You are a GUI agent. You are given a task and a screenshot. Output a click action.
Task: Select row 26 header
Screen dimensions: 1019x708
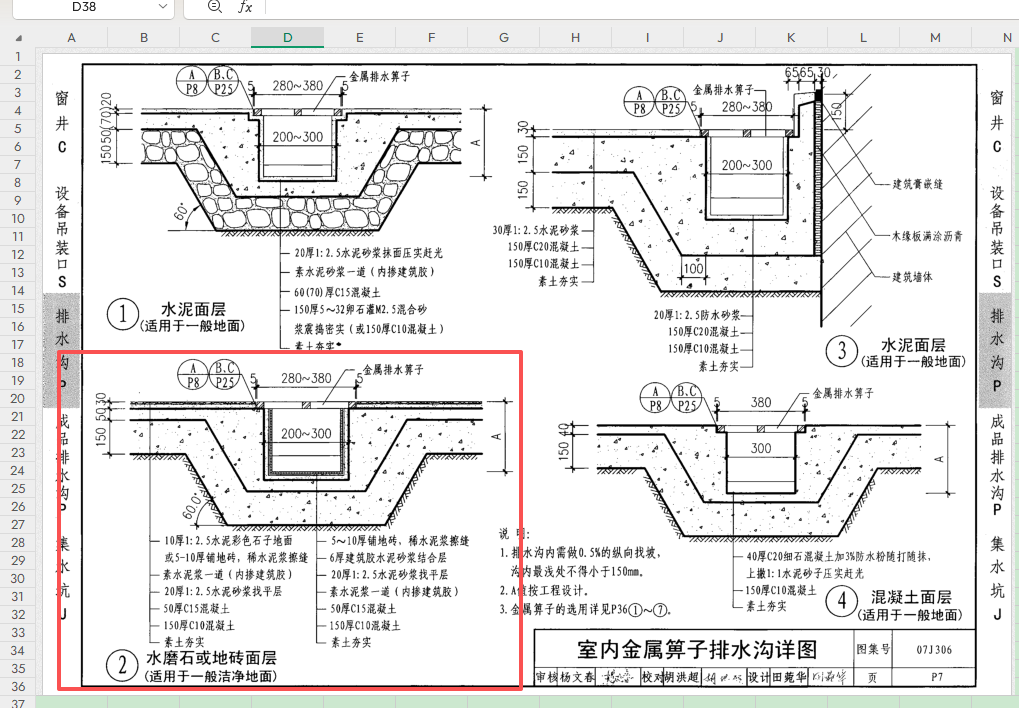pyautogui.click(x=18, y=506)
